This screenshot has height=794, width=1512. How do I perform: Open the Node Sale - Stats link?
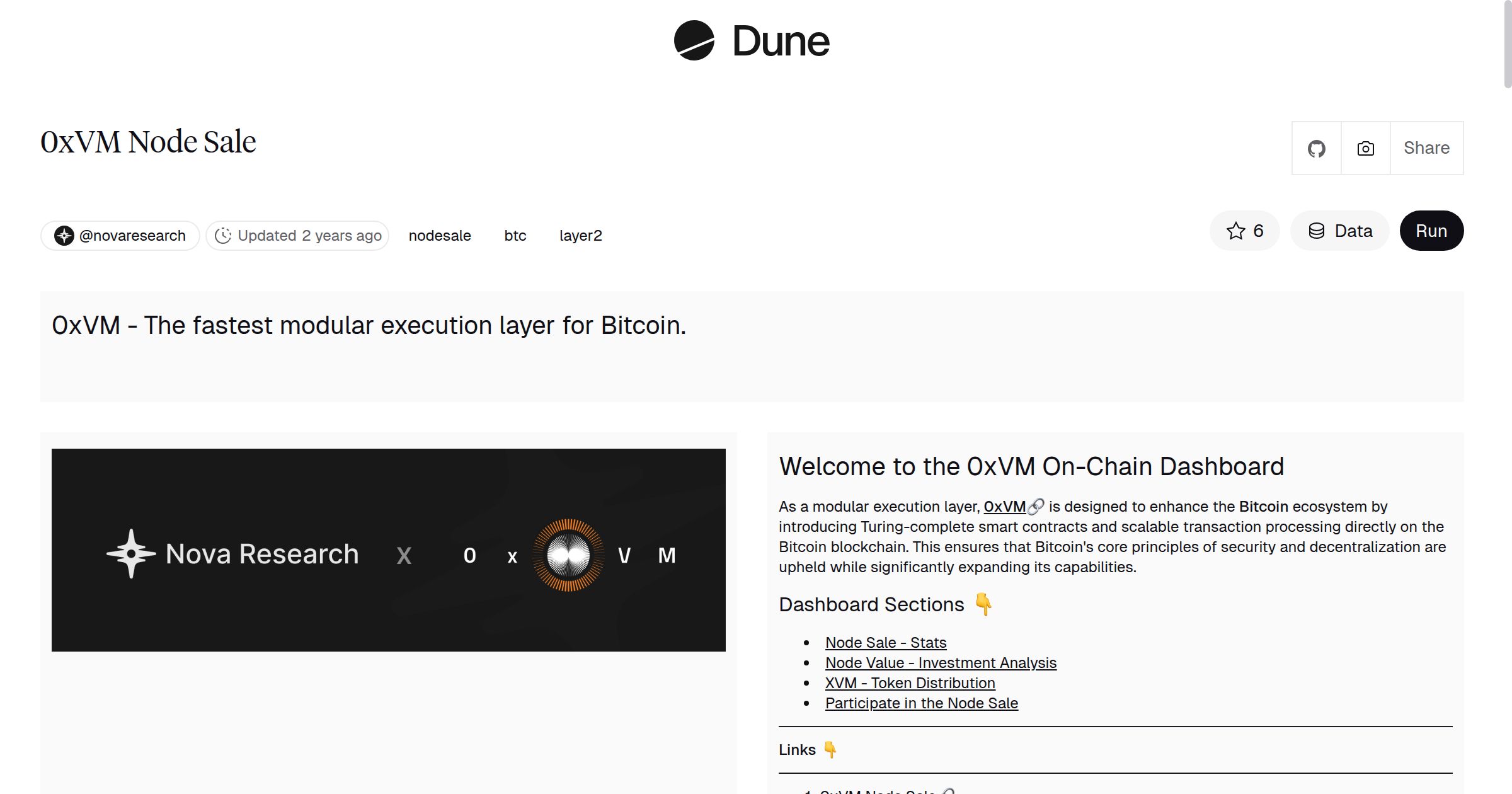(x=886, y=642)
